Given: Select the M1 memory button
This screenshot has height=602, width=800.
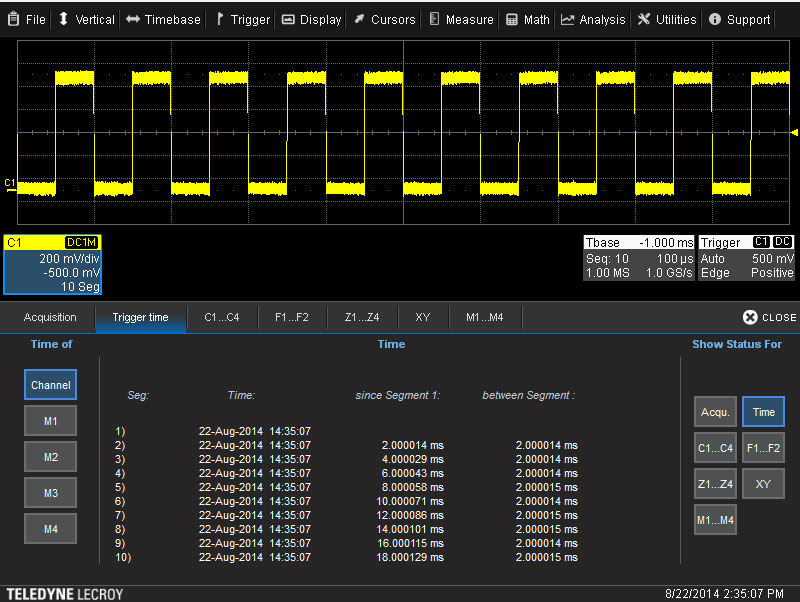Looking at the screenshot, I should [x=50, y=421].
